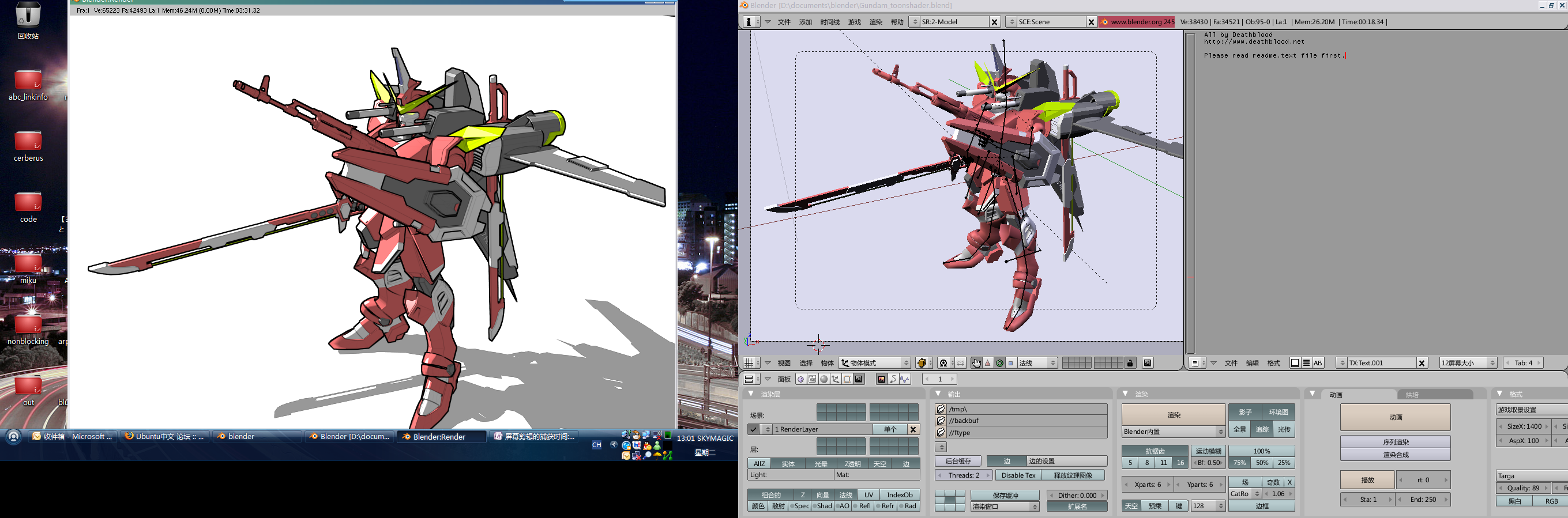Toggle AB syntax highlighting icon

tap(1318, 363)
